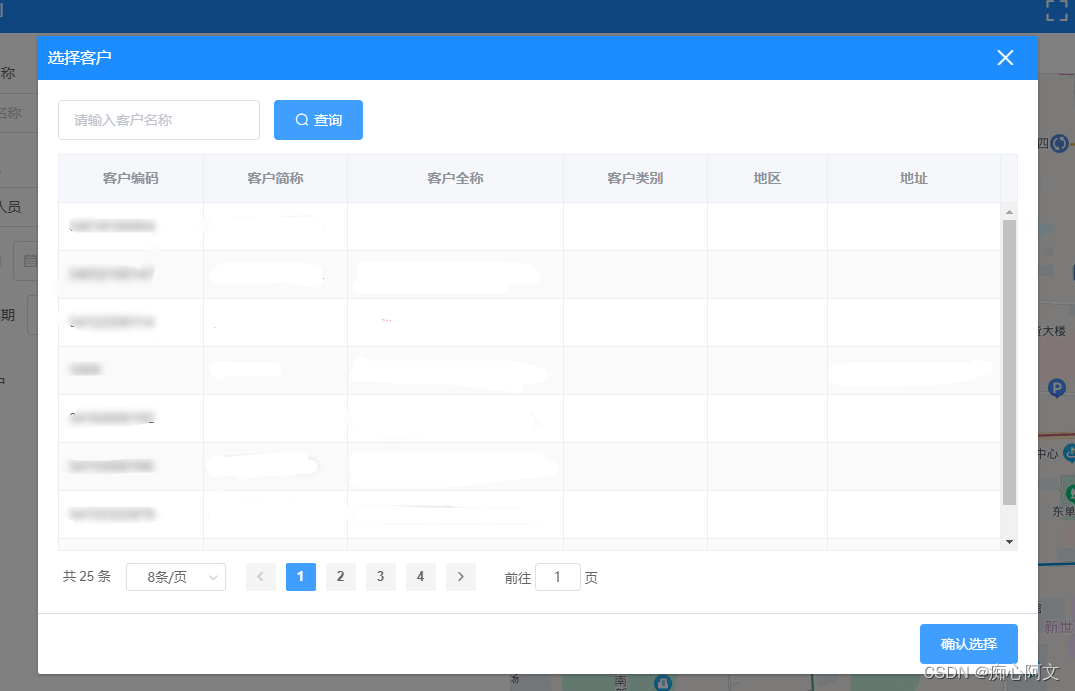Click the fullscreen brackets icon top-right corner
This screenshot has width=1075, height=691.
1056,11
